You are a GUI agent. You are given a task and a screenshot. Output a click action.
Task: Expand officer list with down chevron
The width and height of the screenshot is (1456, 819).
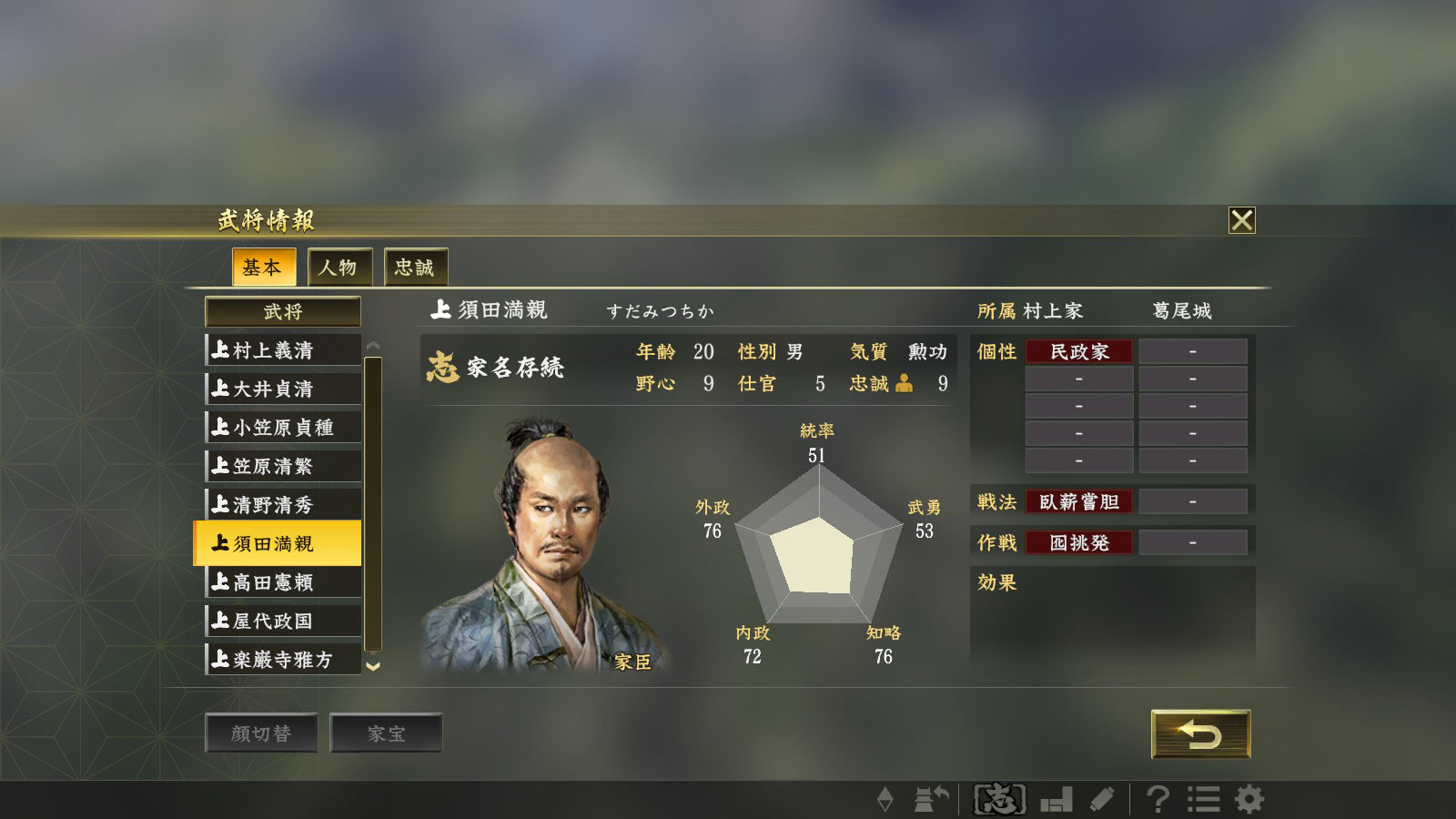(x=372, y=666)
